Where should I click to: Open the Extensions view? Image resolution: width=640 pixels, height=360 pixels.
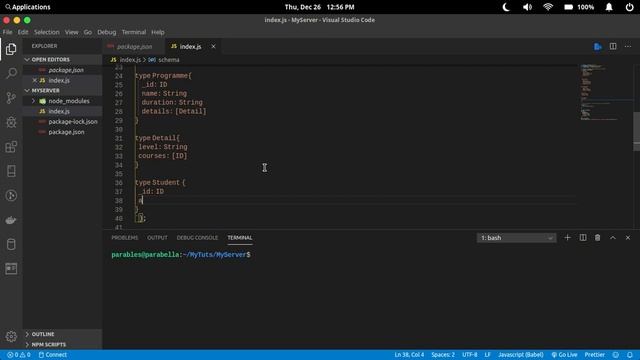point(11,147)
